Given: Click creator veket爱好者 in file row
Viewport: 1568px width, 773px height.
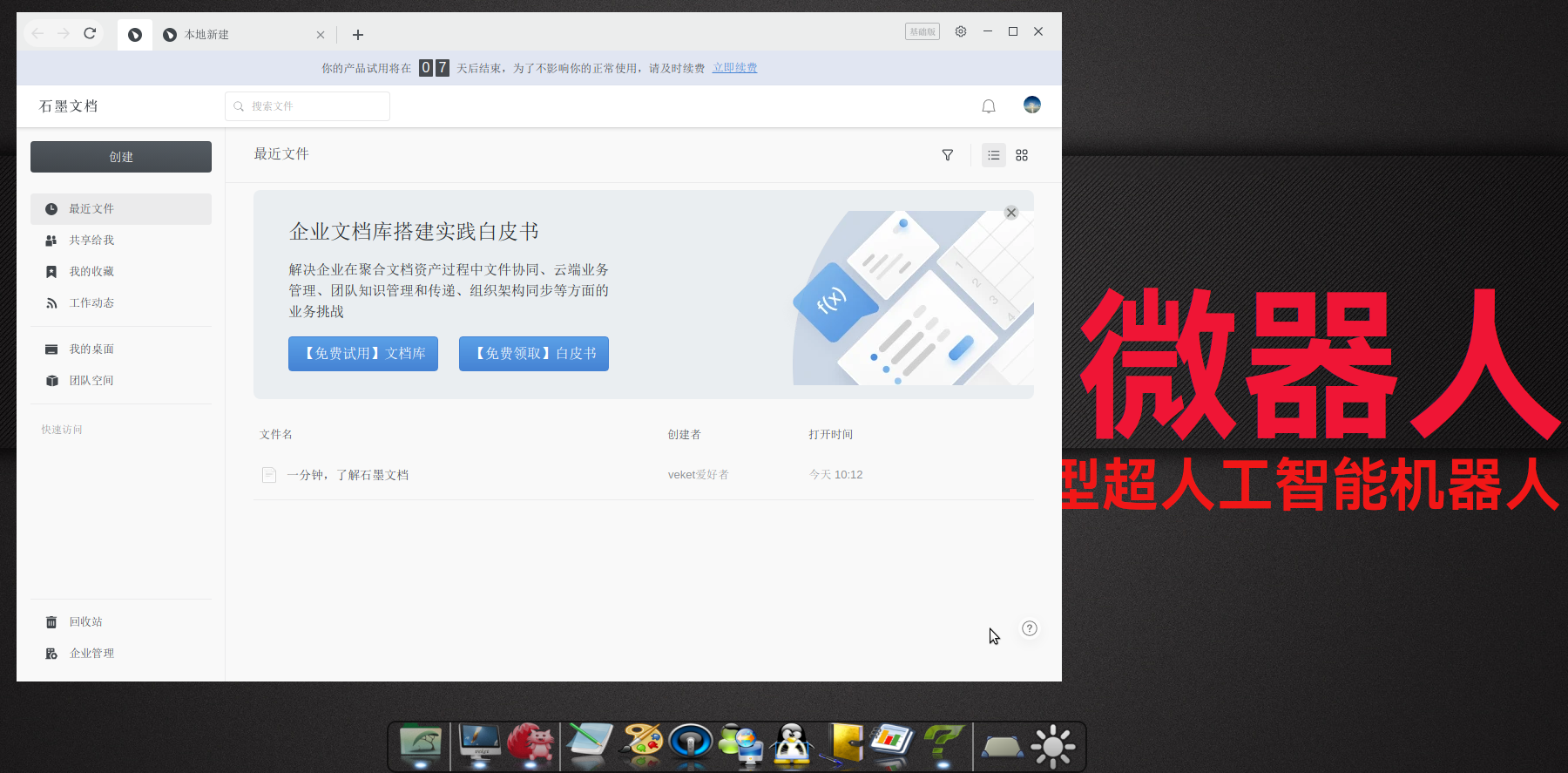Looking at the screenshot, I should click(699, 475).
